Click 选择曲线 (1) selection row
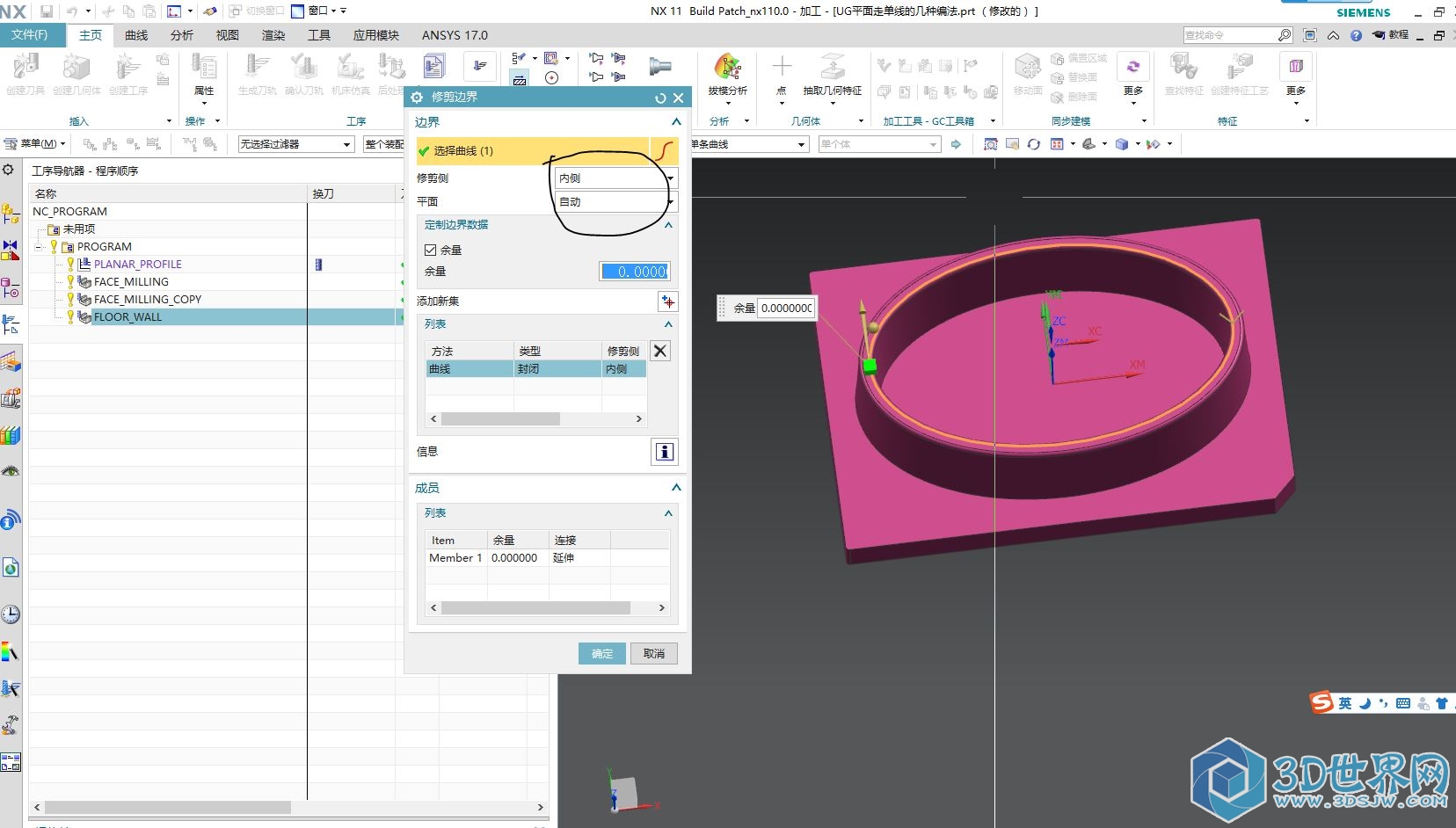Viewport: 1456px width, 828px height. [x=533, y=151]
